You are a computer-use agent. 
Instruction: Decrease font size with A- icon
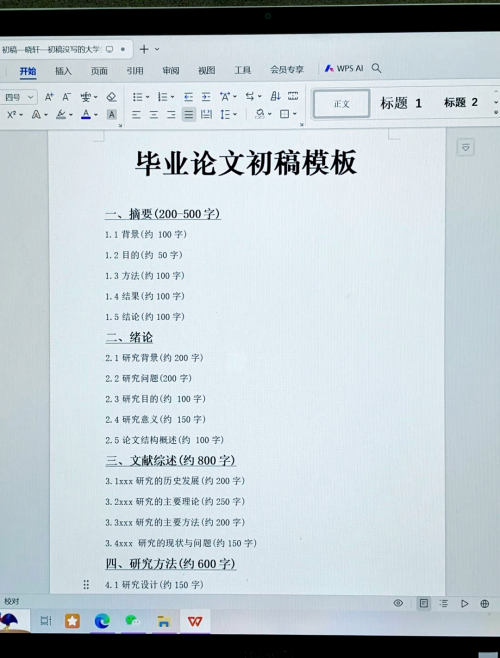[x=66, y=97]
